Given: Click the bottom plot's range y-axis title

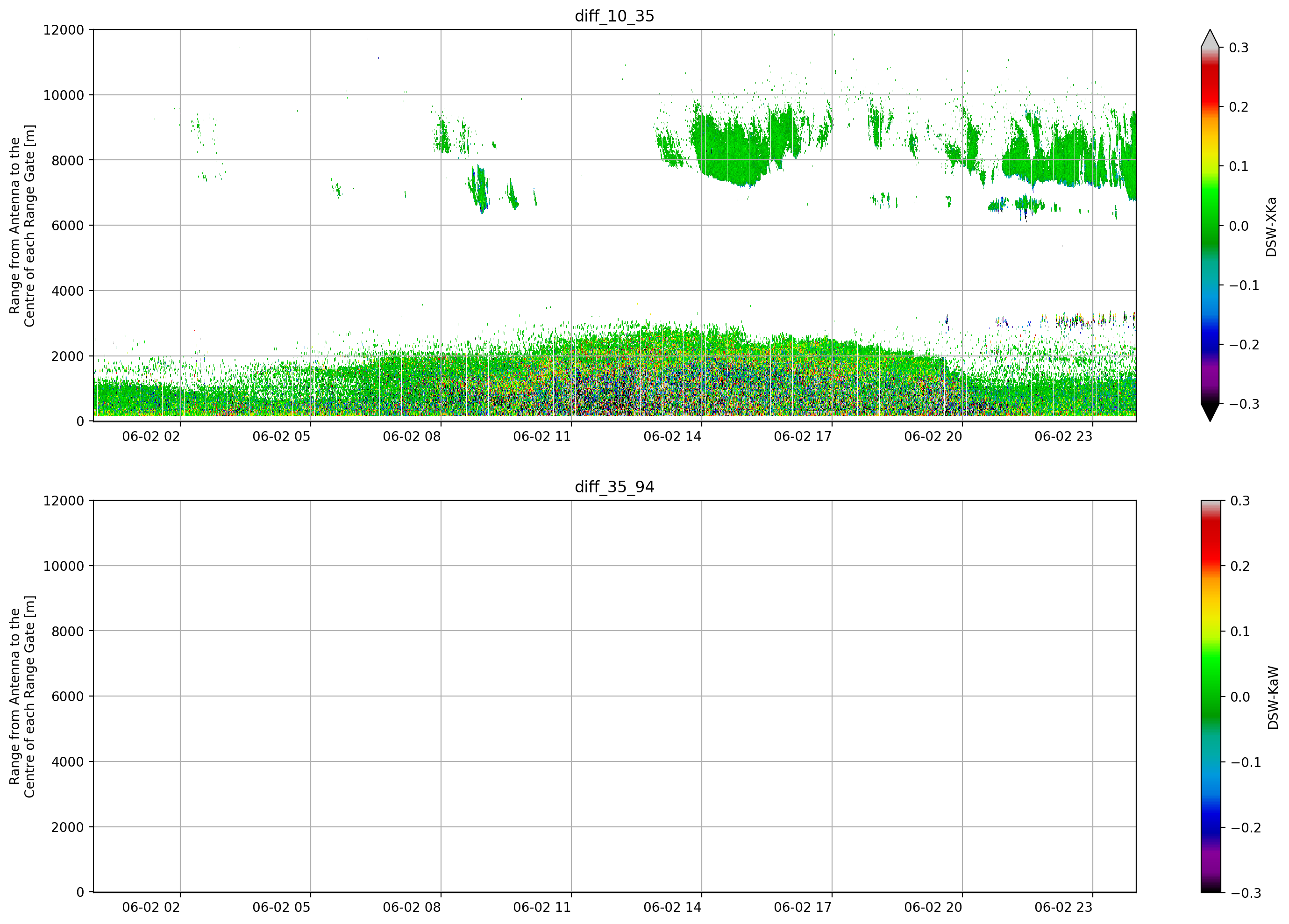Looking at the screenshot, I should pos(22,697).
